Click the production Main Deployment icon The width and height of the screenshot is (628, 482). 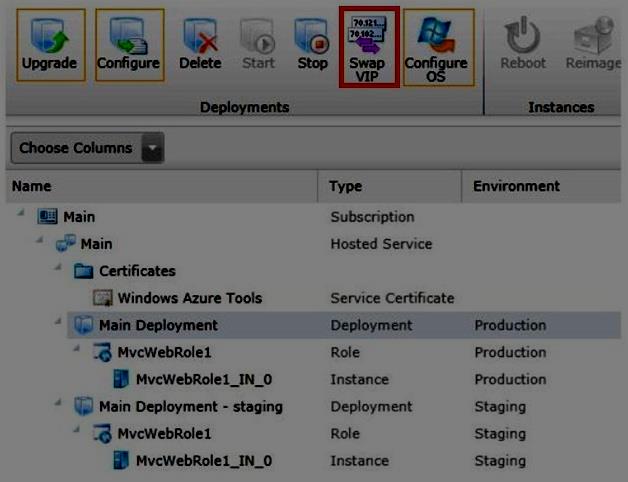tap(84, 325)
